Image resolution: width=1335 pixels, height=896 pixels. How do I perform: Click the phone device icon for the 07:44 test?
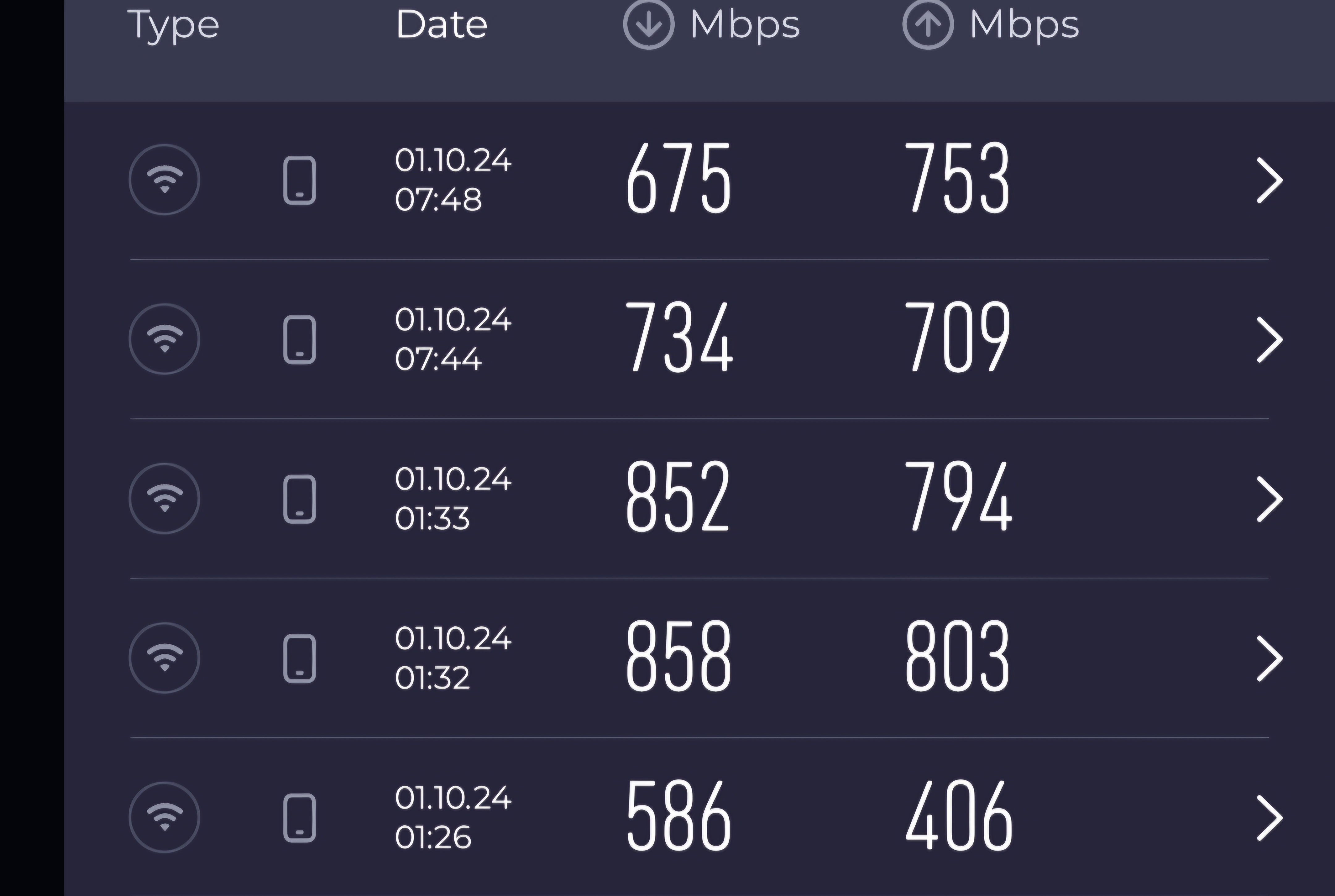(x=299, y=340)
